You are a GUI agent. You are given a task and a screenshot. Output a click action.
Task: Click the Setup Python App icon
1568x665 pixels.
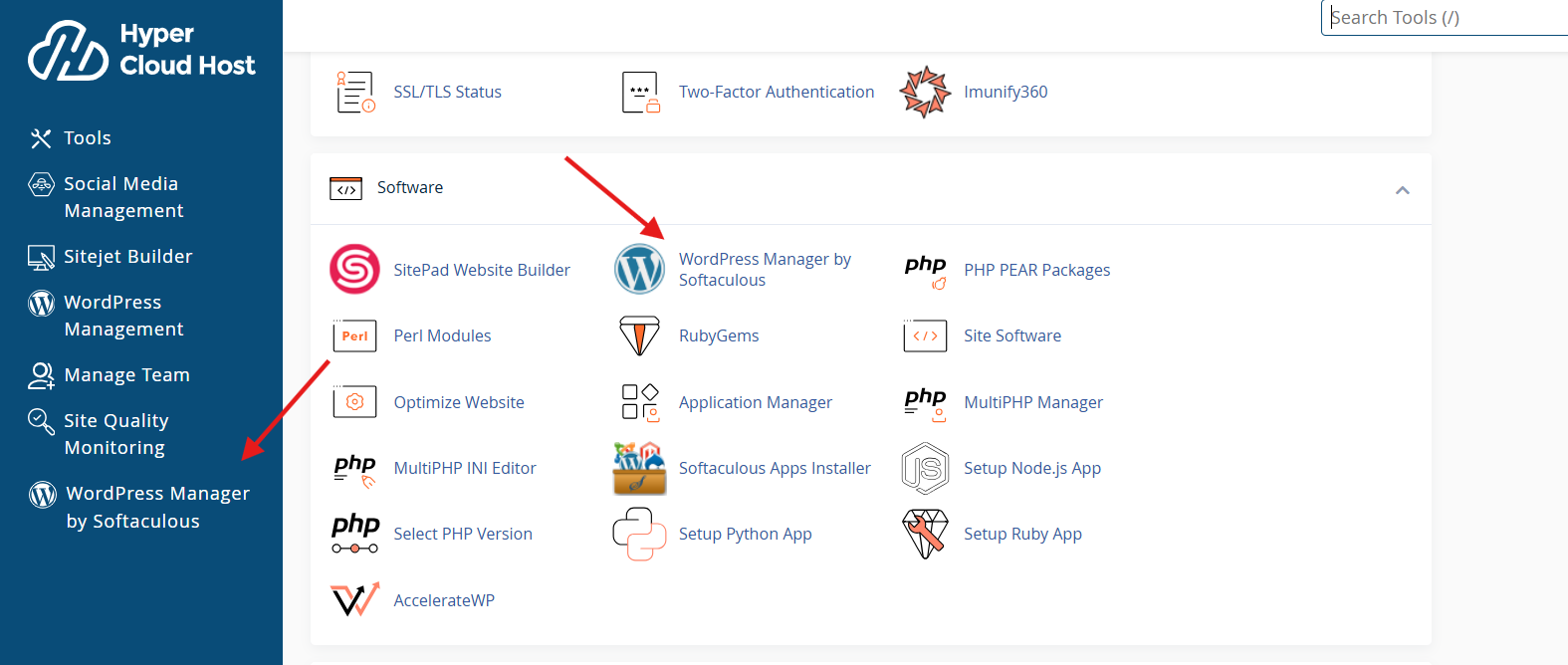coord(639,534)
